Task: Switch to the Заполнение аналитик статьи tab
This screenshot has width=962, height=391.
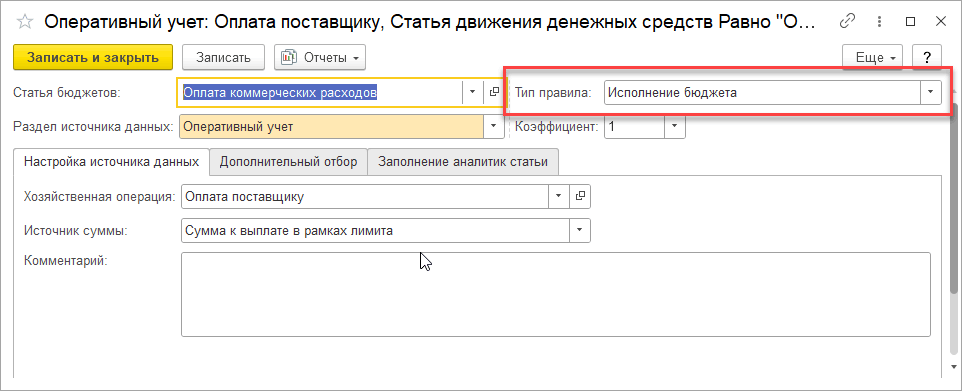Action: tap(463, 162)
